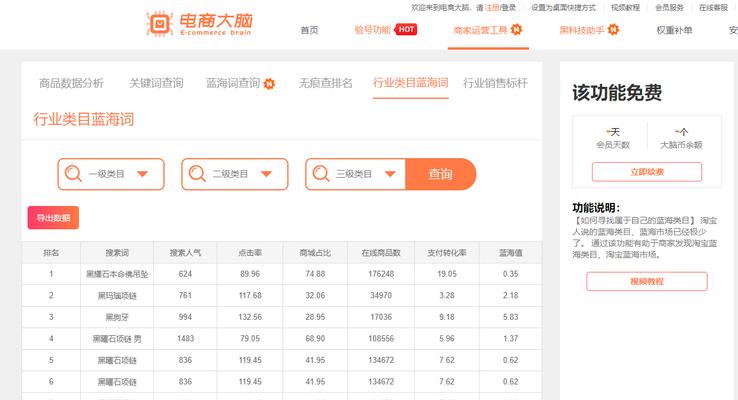Viewport: 738px width, 400px height.
Task: Click the 176248 online products cell
Action: (x=381, y=274)
